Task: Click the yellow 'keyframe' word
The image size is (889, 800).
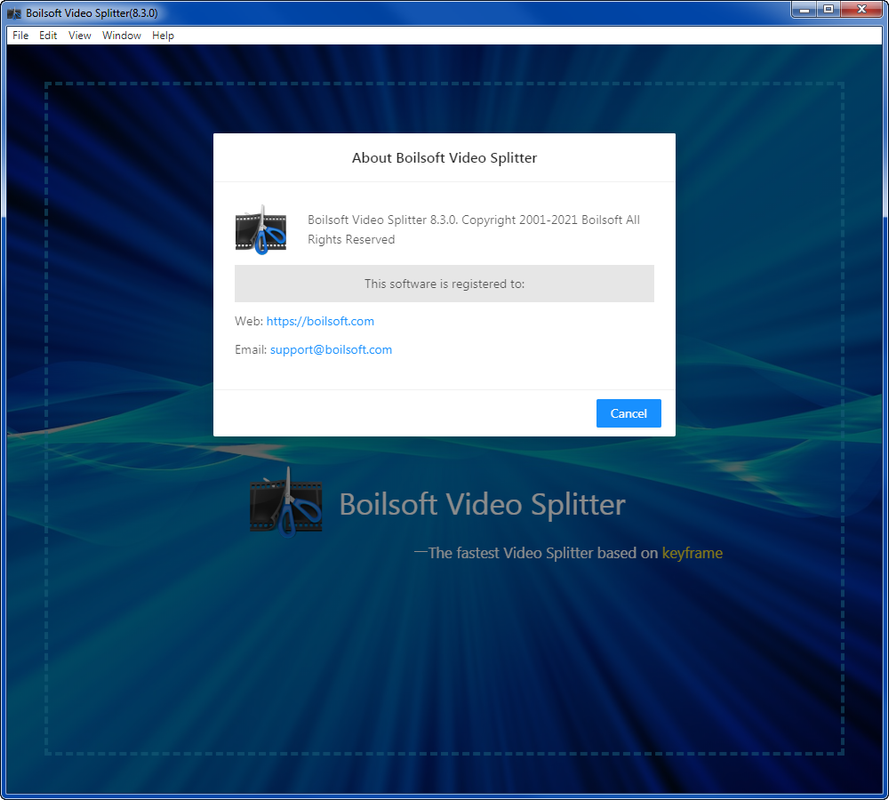Action: (x=692, y=553)
